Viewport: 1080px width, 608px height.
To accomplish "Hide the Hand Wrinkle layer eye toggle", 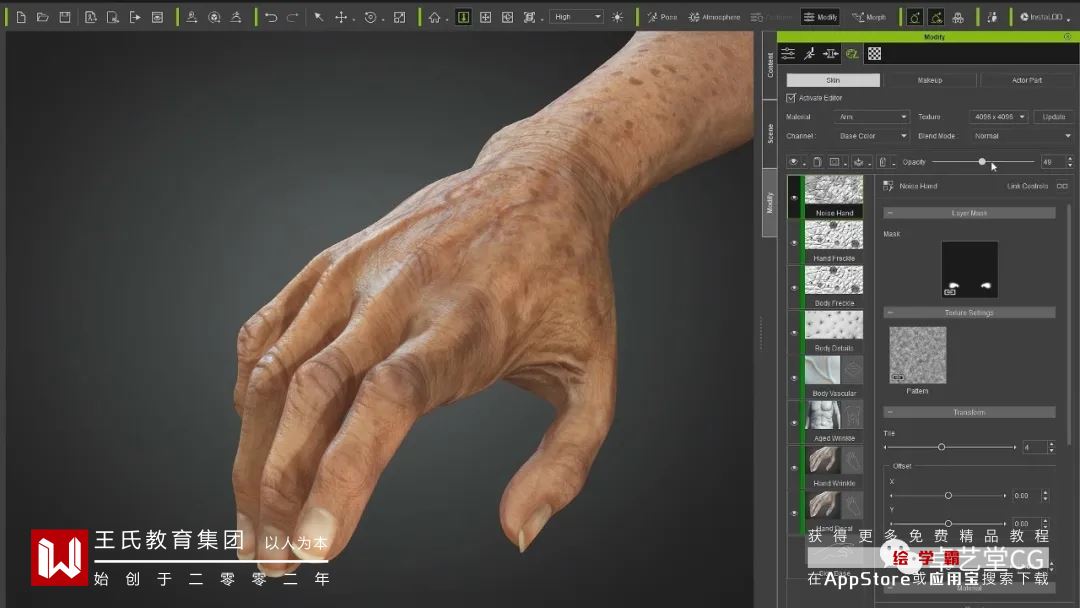I will [794, 468].
